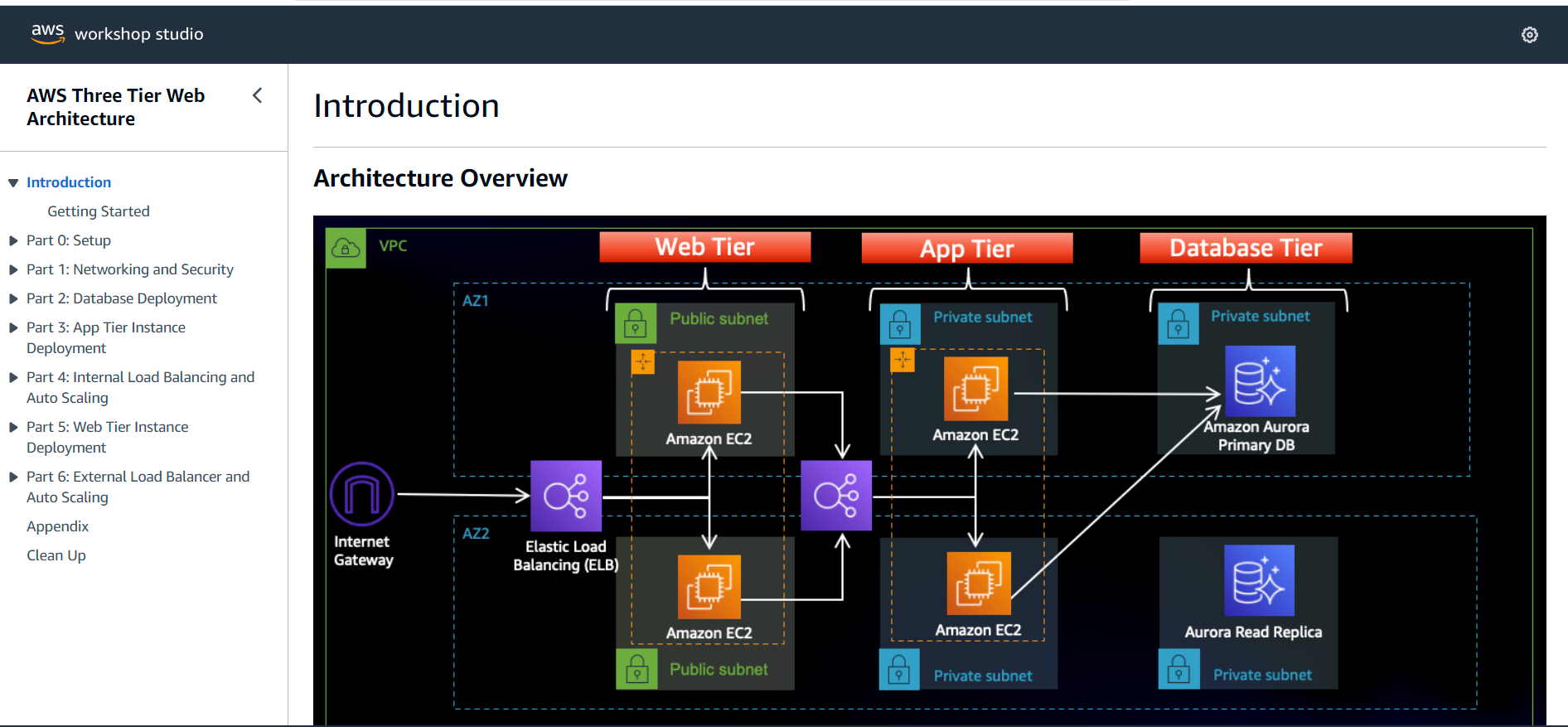Go to the Appendix page
The width and height of the screenshot is (1568, 727).
tap(57, 526)
